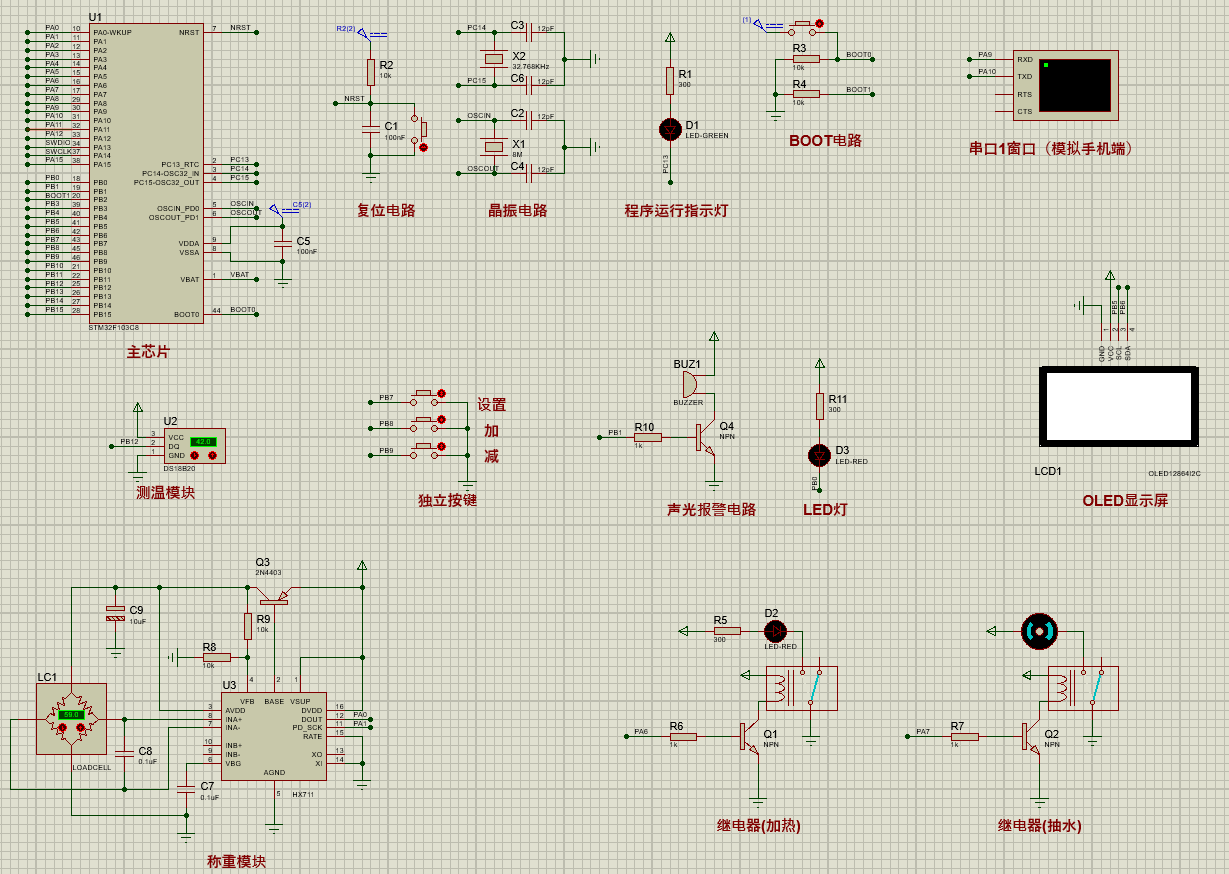Toggle the BOOT circuit switch latch dot
1229x874 pixels.
click(x=820, y=23)
